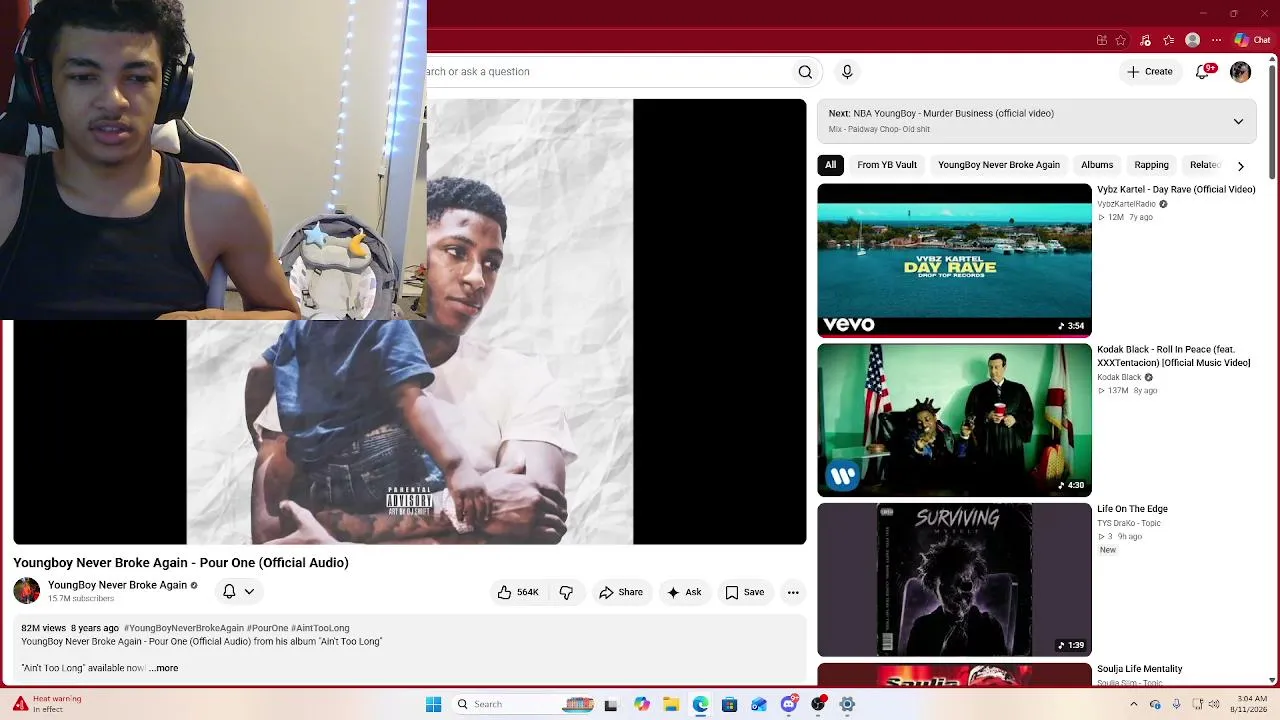Open Edge Copilot Chat

(1252, 40)
